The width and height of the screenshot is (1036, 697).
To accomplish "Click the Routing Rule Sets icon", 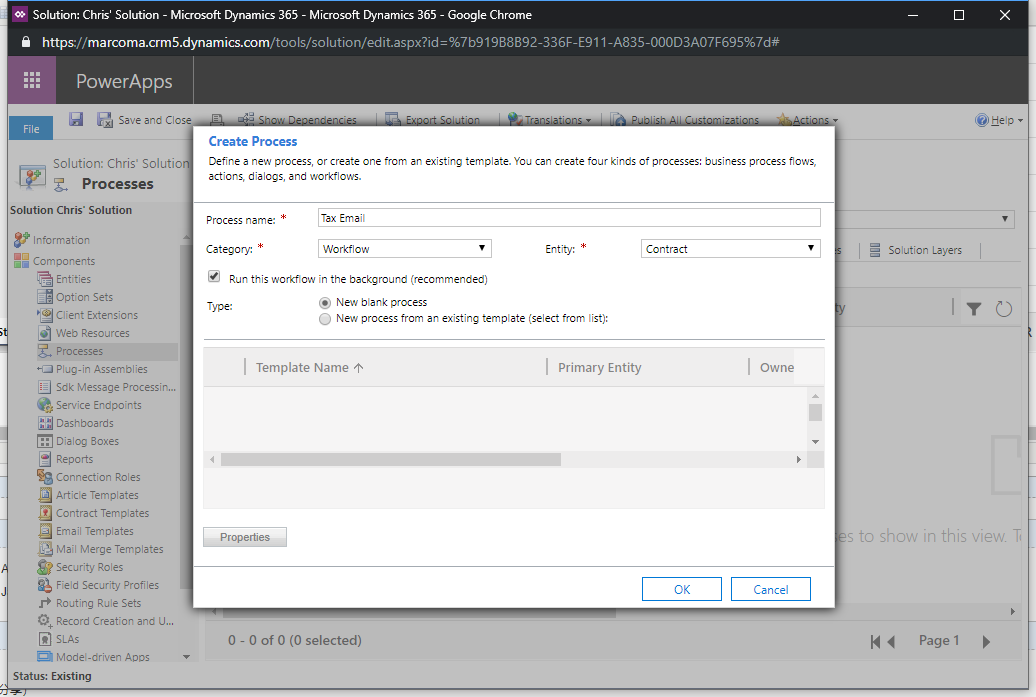I will [45, 603].
